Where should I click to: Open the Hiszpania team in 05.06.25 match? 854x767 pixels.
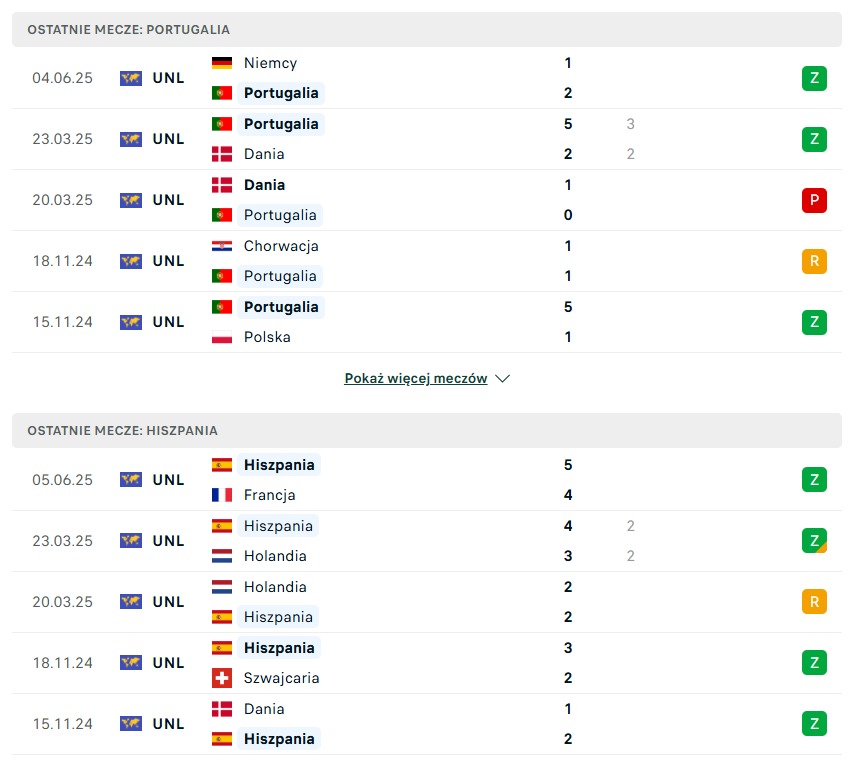tap(281, 465)
